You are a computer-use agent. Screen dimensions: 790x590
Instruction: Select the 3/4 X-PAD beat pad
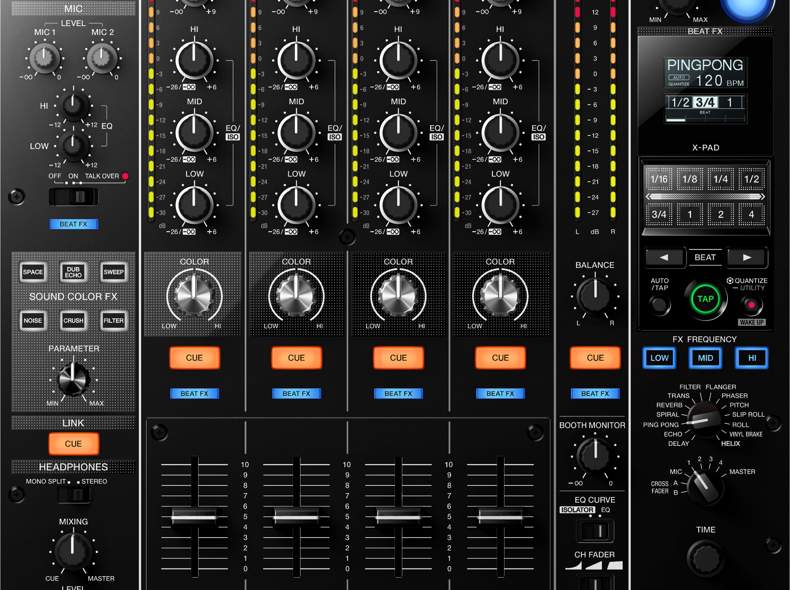[659, 214]
